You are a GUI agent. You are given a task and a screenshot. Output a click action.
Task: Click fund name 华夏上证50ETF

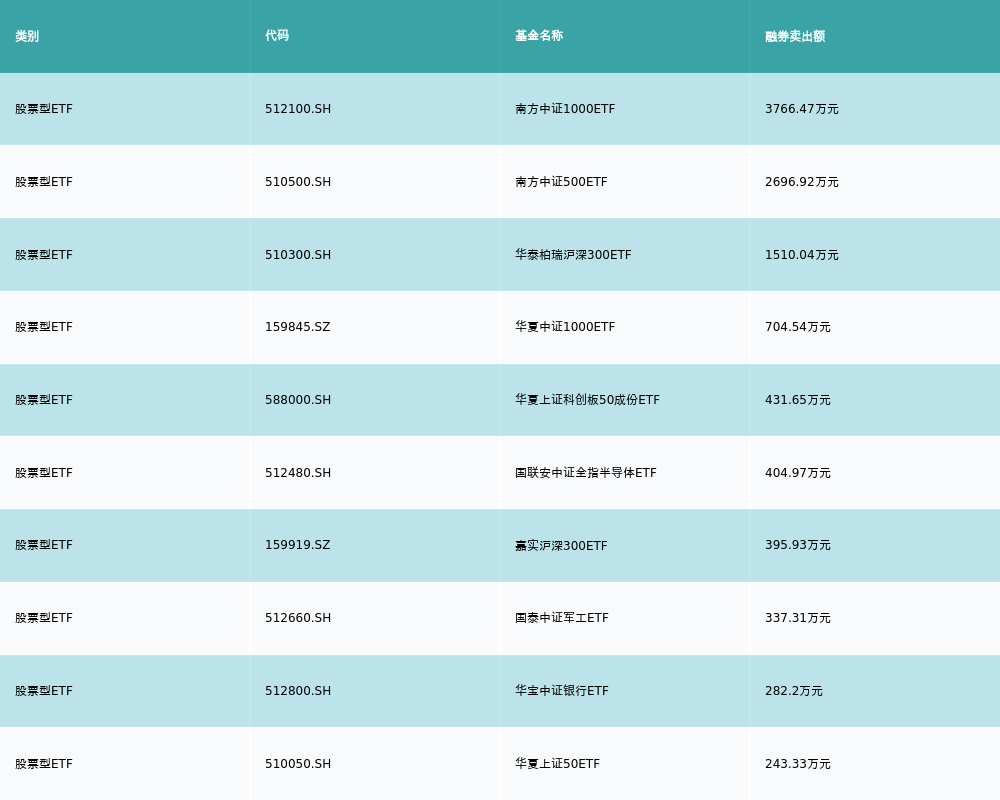click(557, 764)
